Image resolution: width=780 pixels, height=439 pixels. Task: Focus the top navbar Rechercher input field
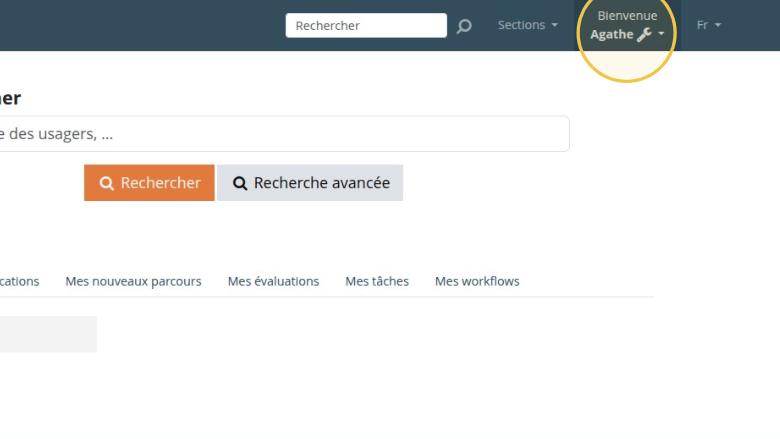click(365, 25)
